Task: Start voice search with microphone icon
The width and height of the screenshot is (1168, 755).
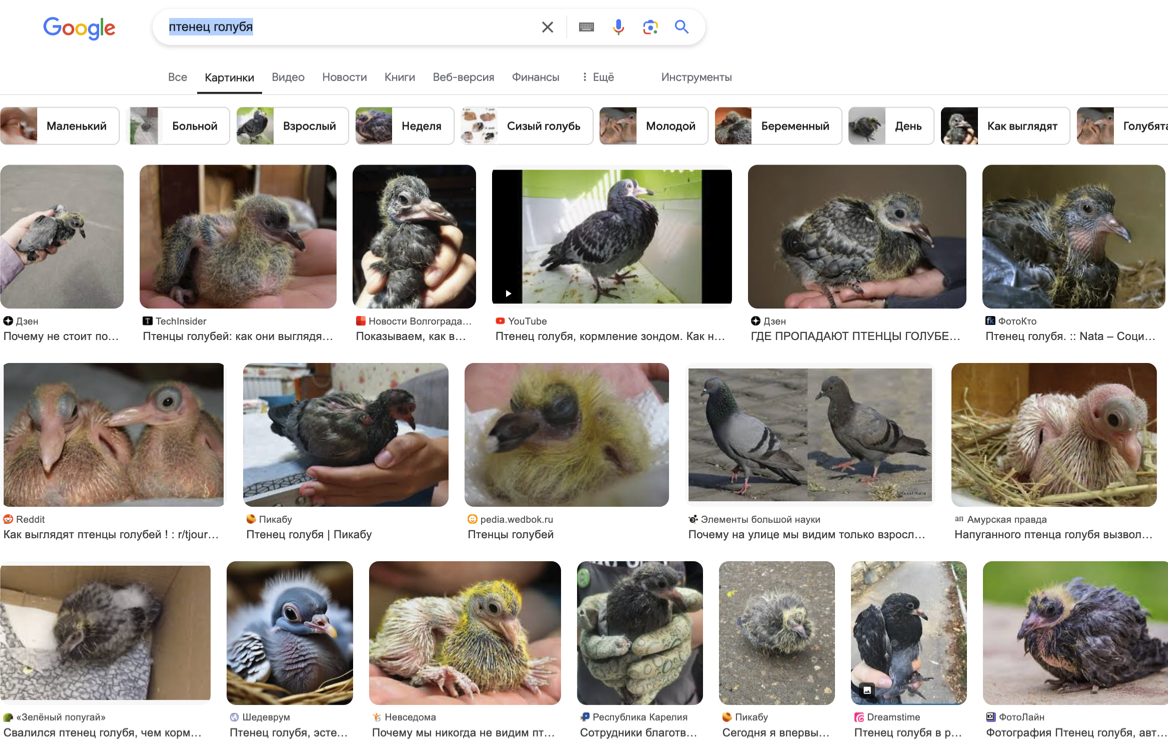Action: [x=618, y=28]
